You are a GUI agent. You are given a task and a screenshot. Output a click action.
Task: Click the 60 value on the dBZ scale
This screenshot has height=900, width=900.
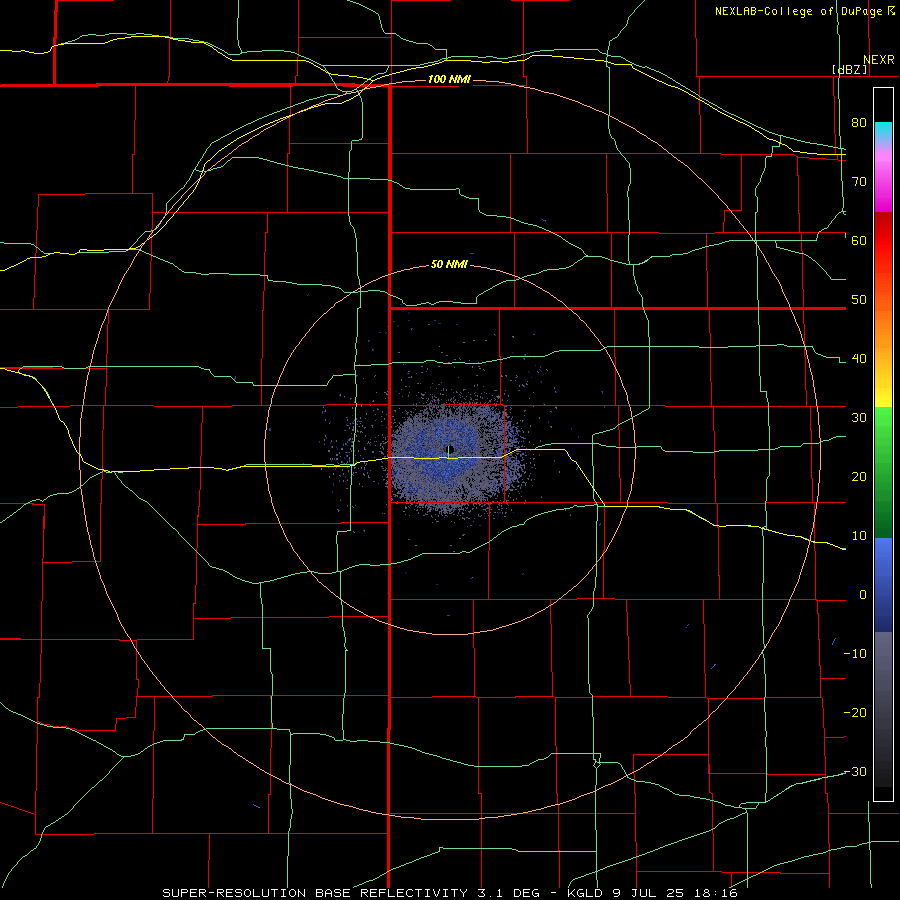point(859,240)
